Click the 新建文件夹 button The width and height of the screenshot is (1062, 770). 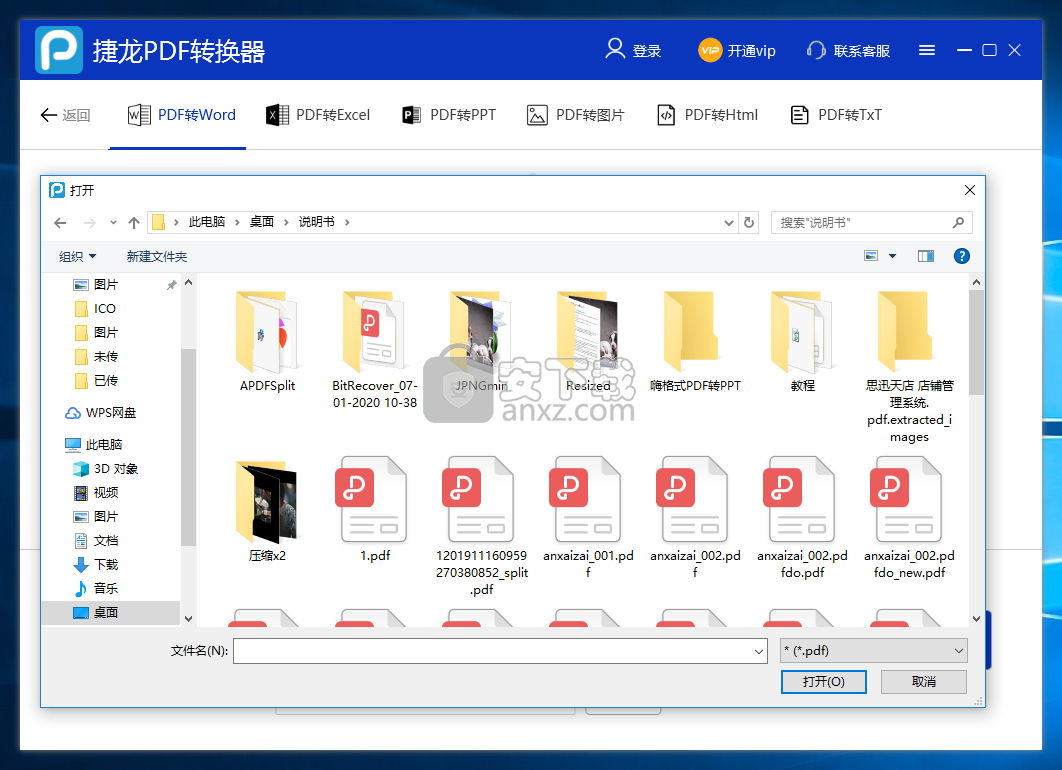click(x=156, y=257)
